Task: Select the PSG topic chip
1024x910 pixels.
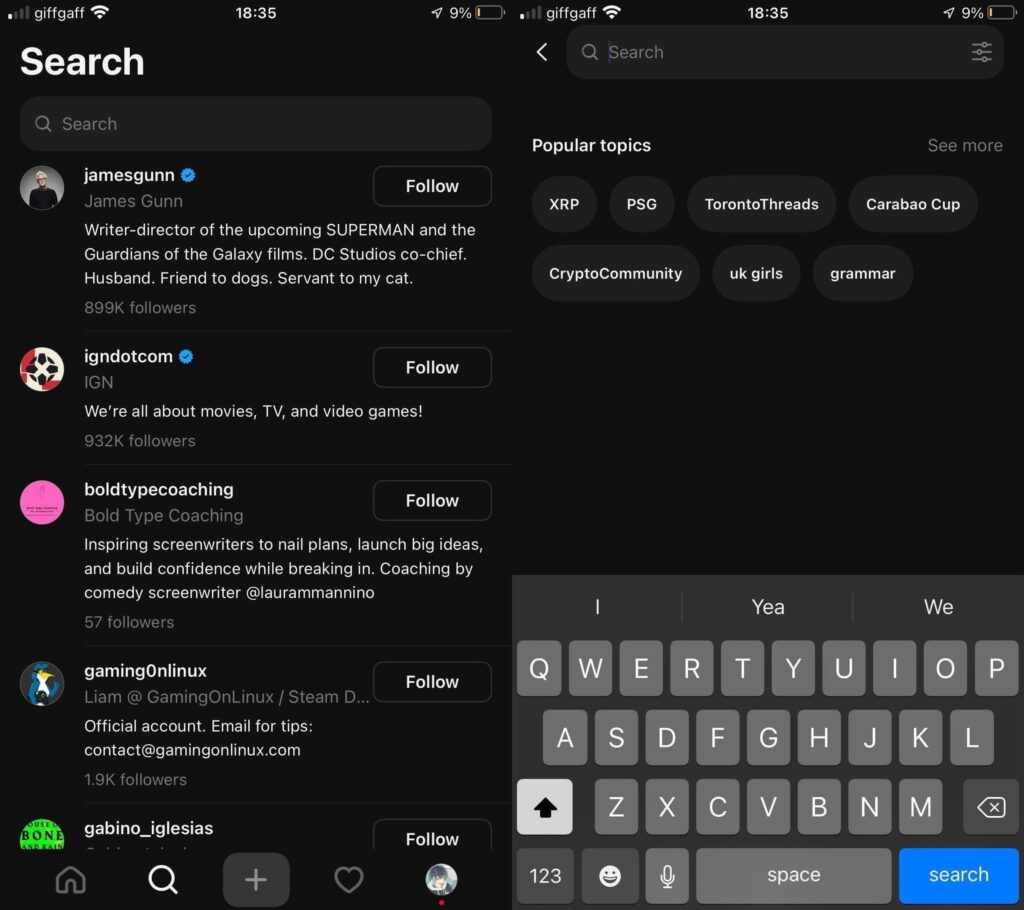Action: 641,204
